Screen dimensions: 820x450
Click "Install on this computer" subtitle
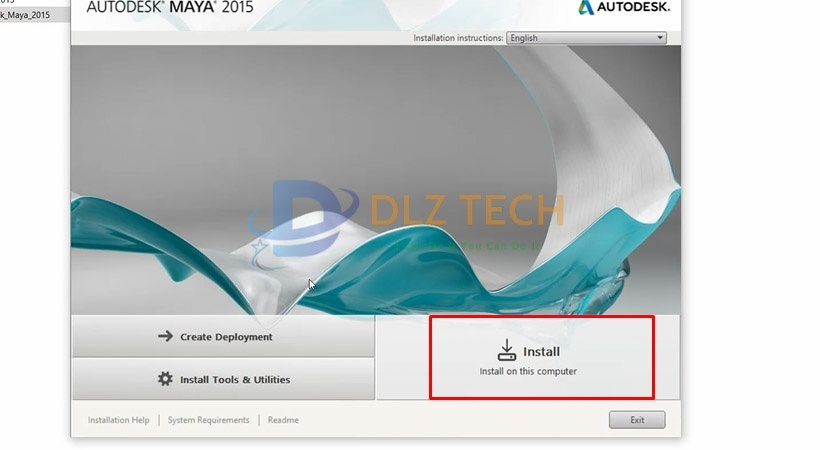click(528, 371)
